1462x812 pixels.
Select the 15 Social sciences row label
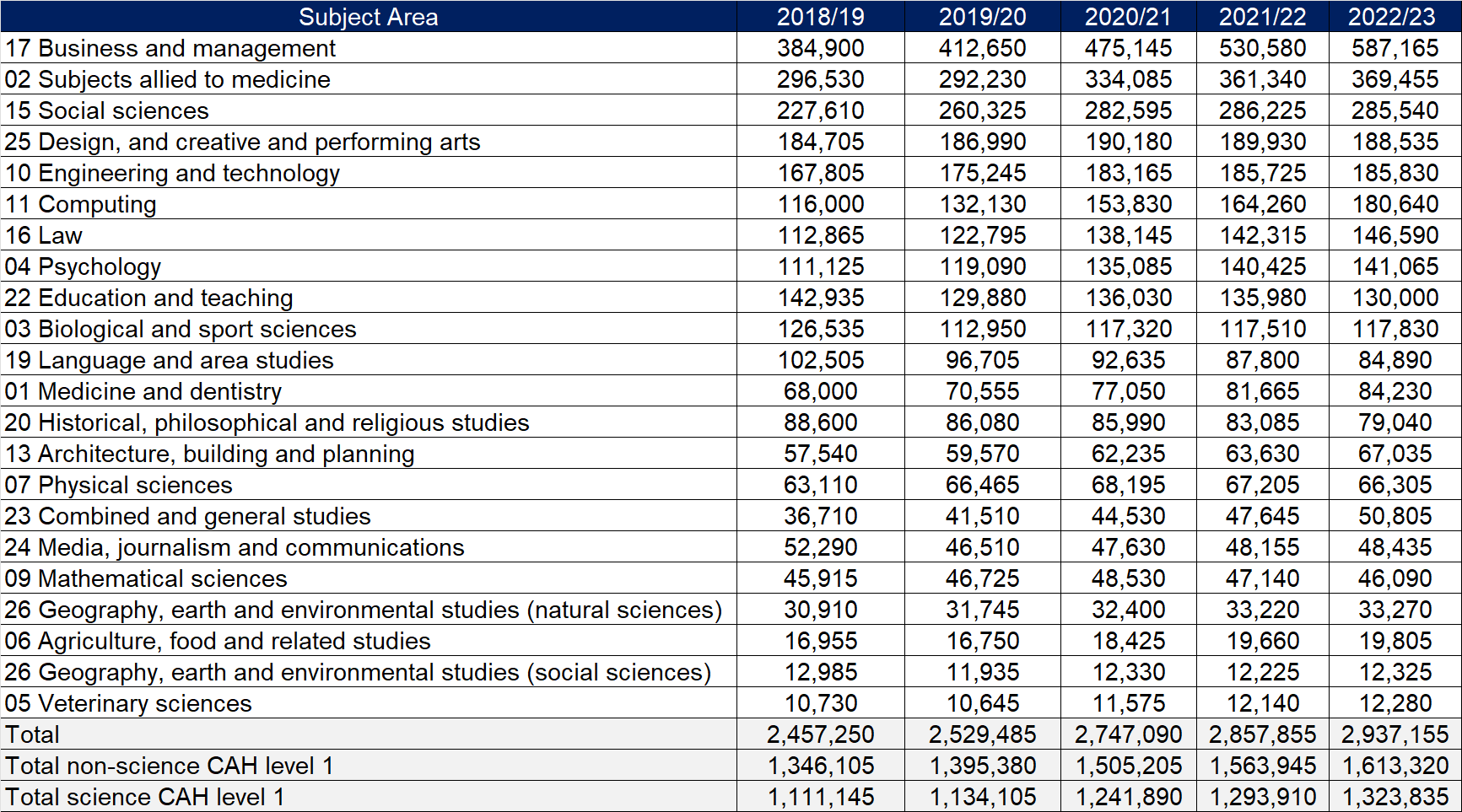click(107, 110)
